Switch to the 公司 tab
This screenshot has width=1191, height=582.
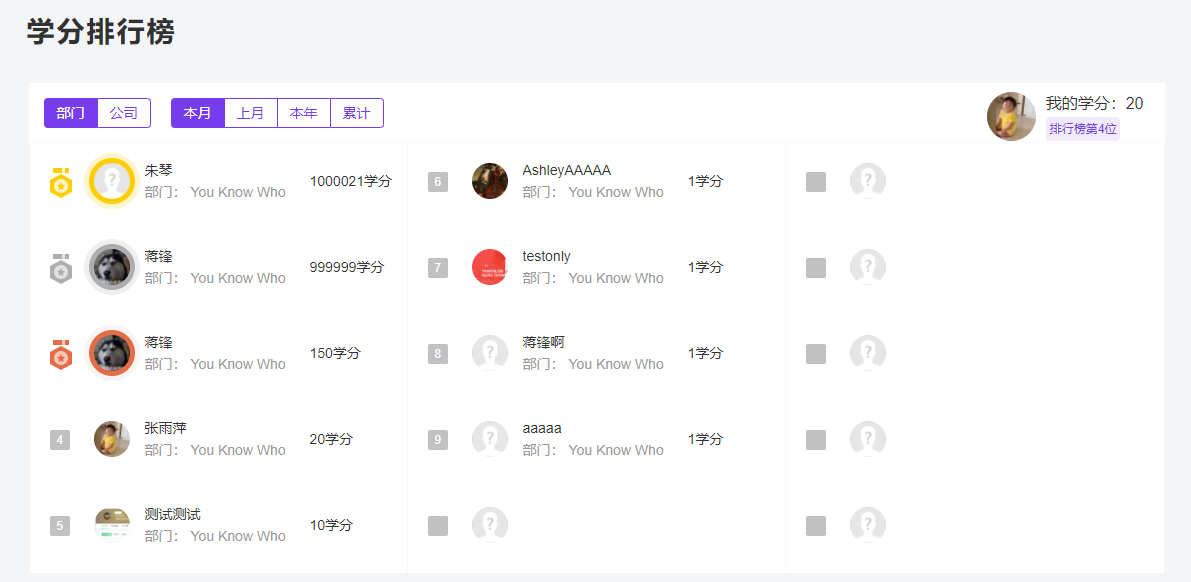point(124,113)
